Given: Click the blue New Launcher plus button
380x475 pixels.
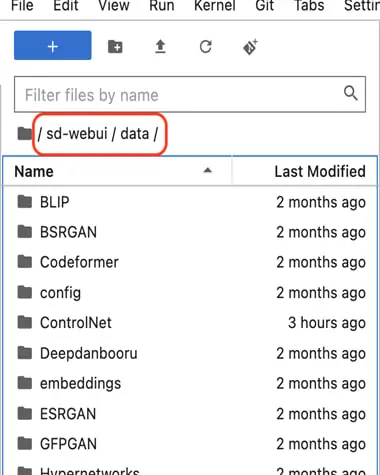Looking at the screenshot, I should tap(53, 45).
